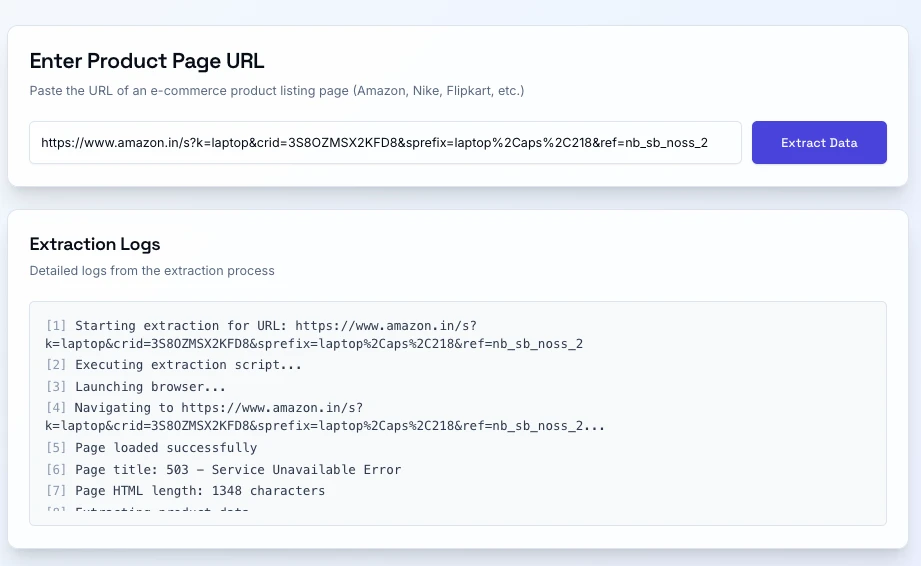921x566 pixels.
Task: Select the 'Enter Product Page URL' heading
Action: [x=147, y=61]
